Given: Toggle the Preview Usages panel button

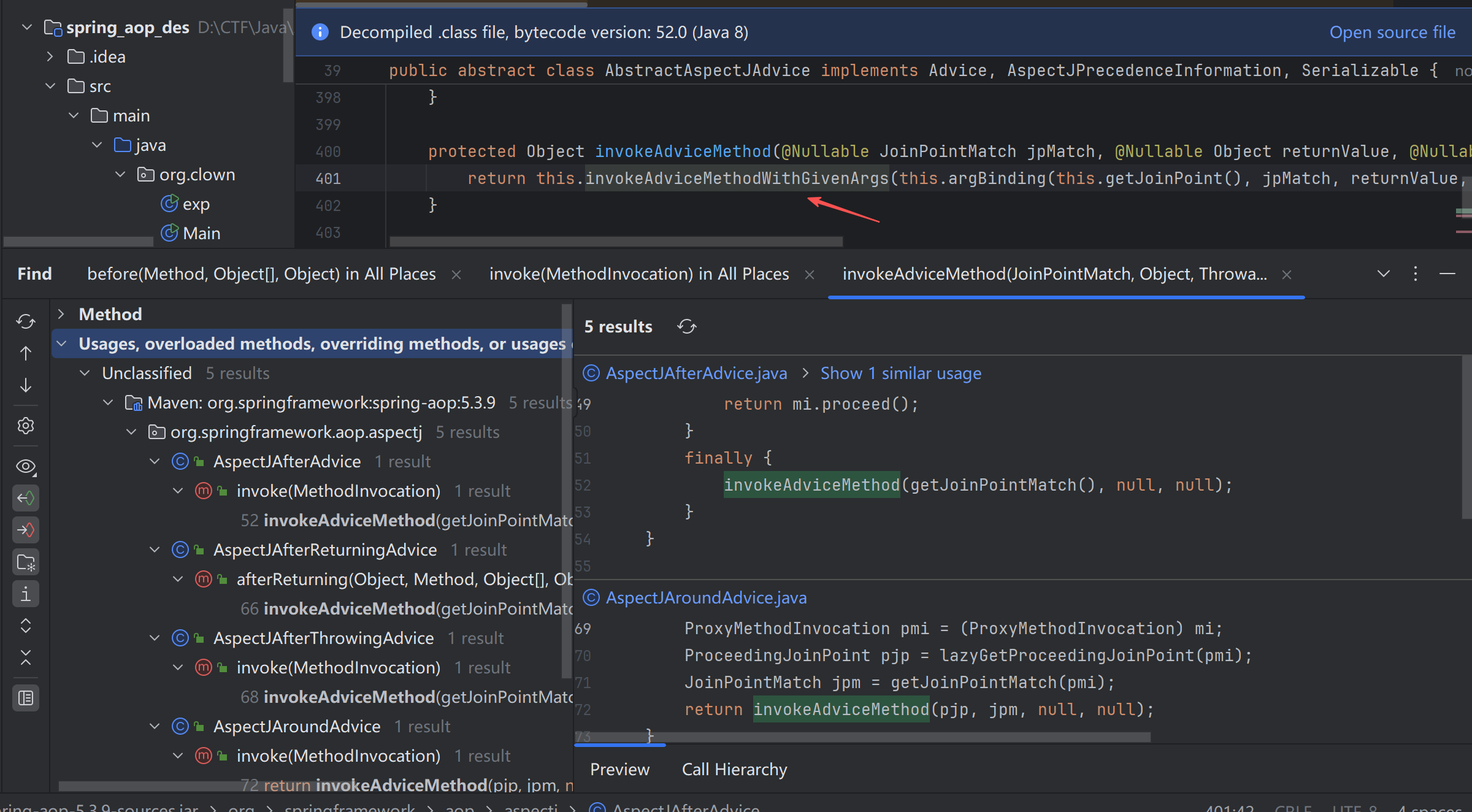Looking at the screenshot, I should click(x=25, y=698).
